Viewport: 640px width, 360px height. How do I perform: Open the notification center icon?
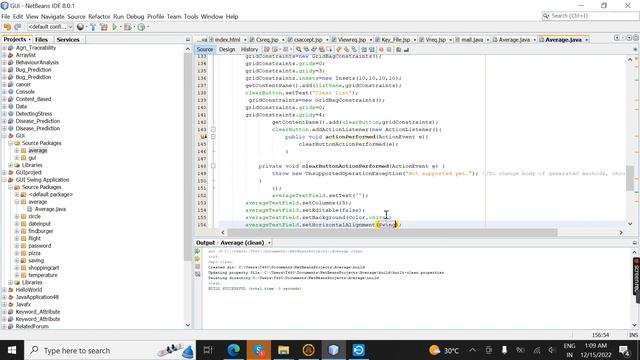tap(624, 350)
